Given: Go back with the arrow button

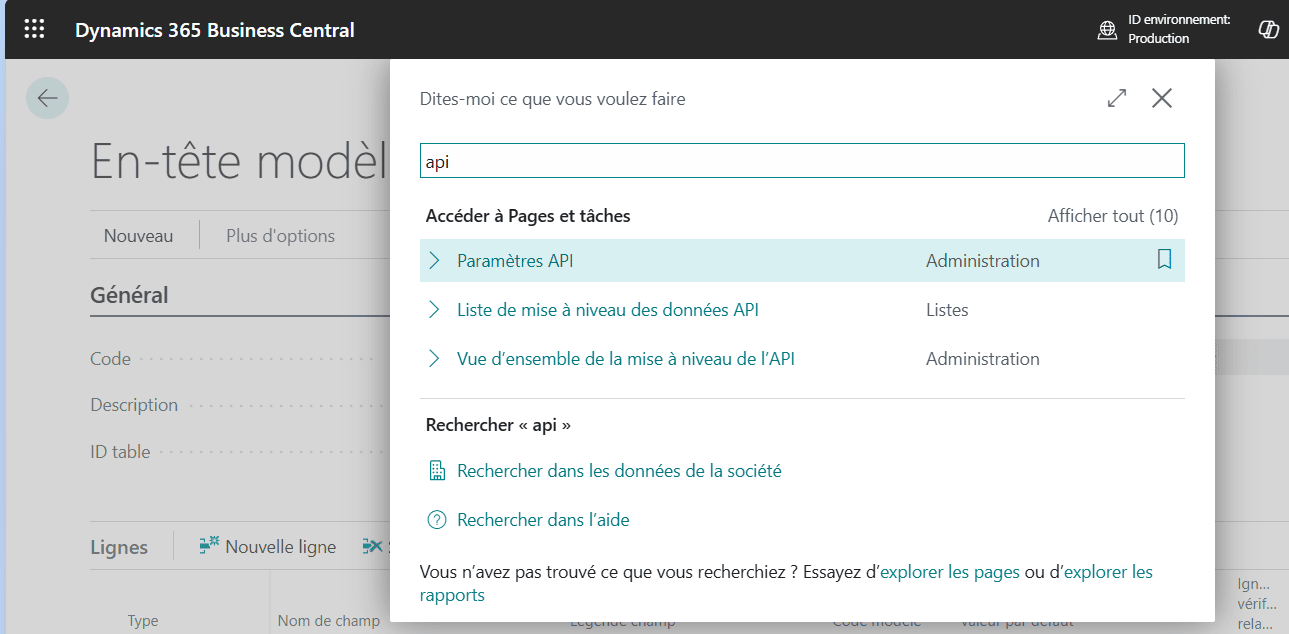Looking at the screenshot, I should [x=47, y=98].
